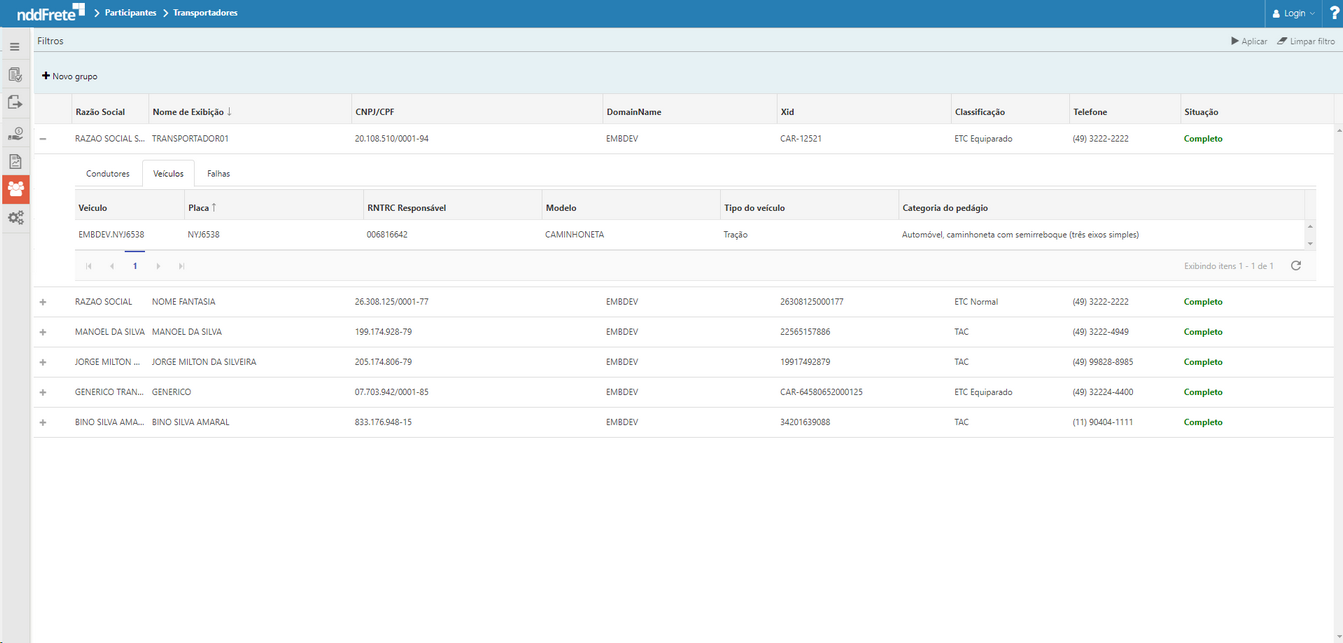
Task: Expand the BINO SILVA AMARAL row
Action: pyautogui.click(x=43, y=422)
